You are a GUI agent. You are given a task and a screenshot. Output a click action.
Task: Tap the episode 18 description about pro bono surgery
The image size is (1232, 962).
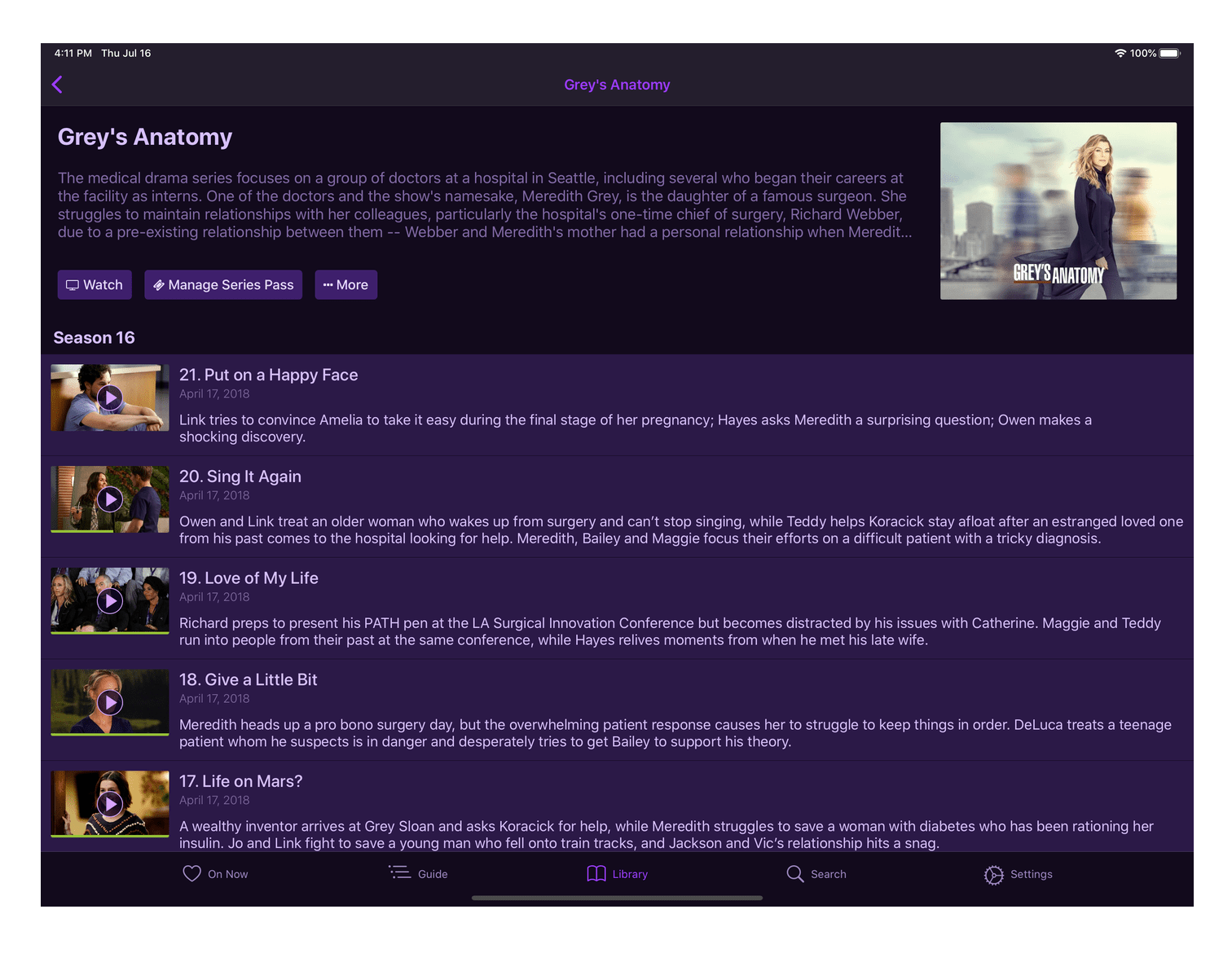tap(675, 733)
